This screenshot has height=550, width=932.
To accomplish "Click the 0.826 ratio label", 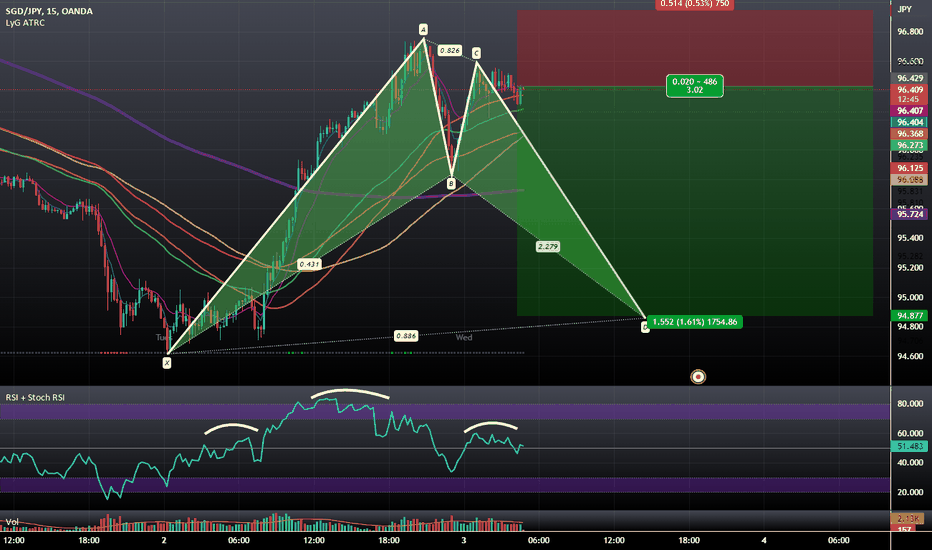I will (x=449, y=51).
